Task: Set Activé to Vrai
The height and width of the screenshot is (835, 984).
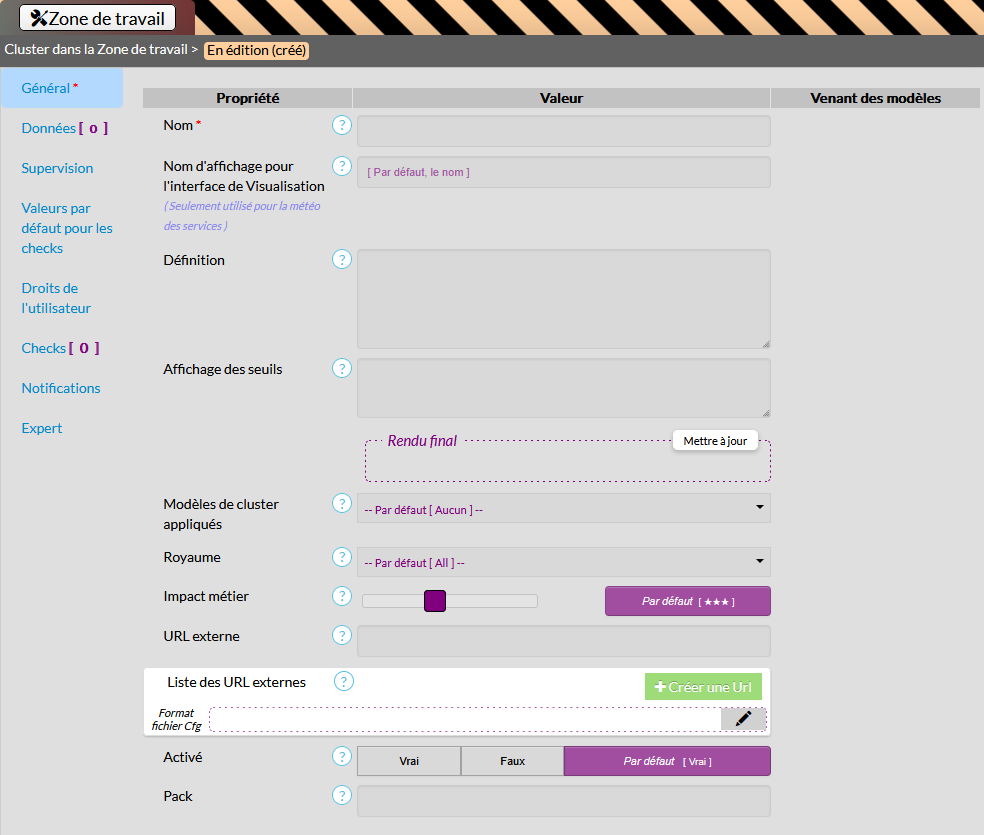Action: pos(409,761)
